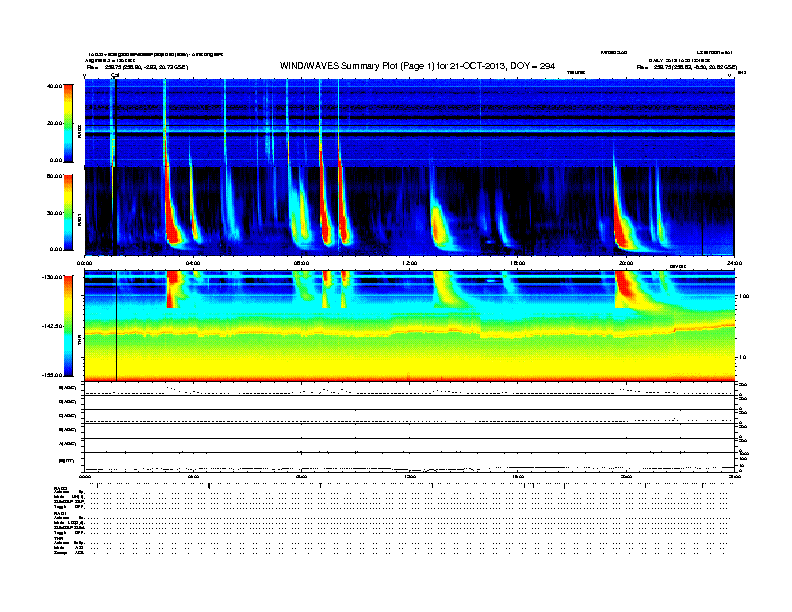The width and height of the screenshot is (792, 612).
Task: Click the 40.00 label on RAD2 color scale
Action: click(54, 86)
